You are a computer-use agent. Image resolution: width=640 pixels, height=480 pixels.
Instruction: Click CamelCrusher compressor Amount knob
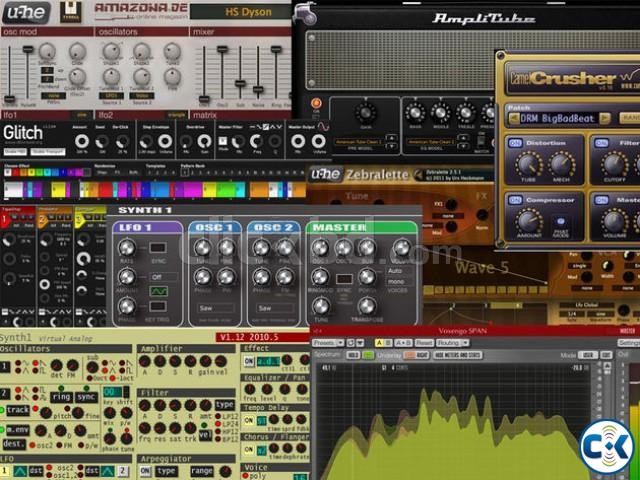pos(529,222)
